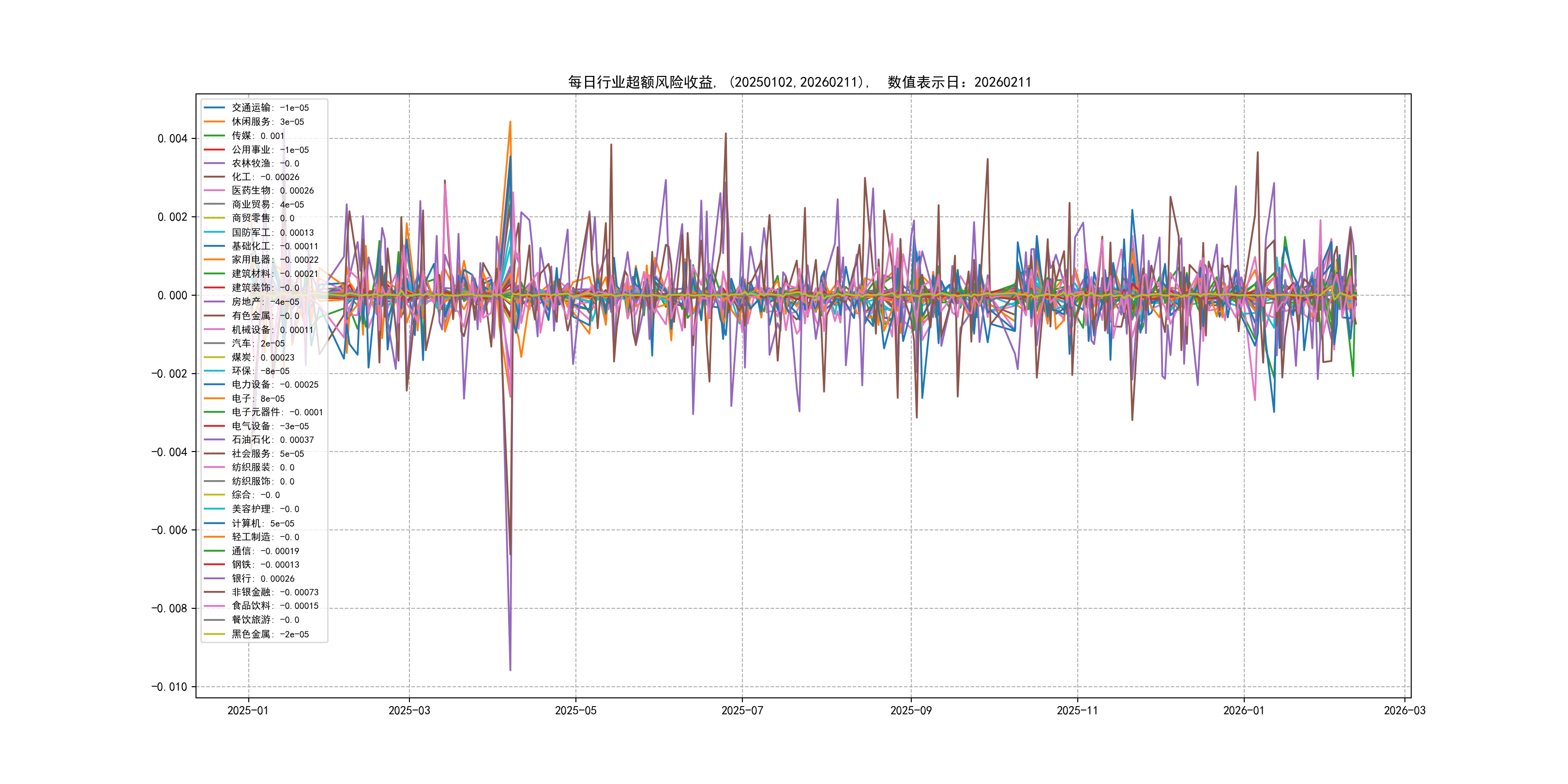Viewport: 1568px width, 784px height.
Task: Click the 传媒: 0.001 legend entry
Action: coord(257,136)
